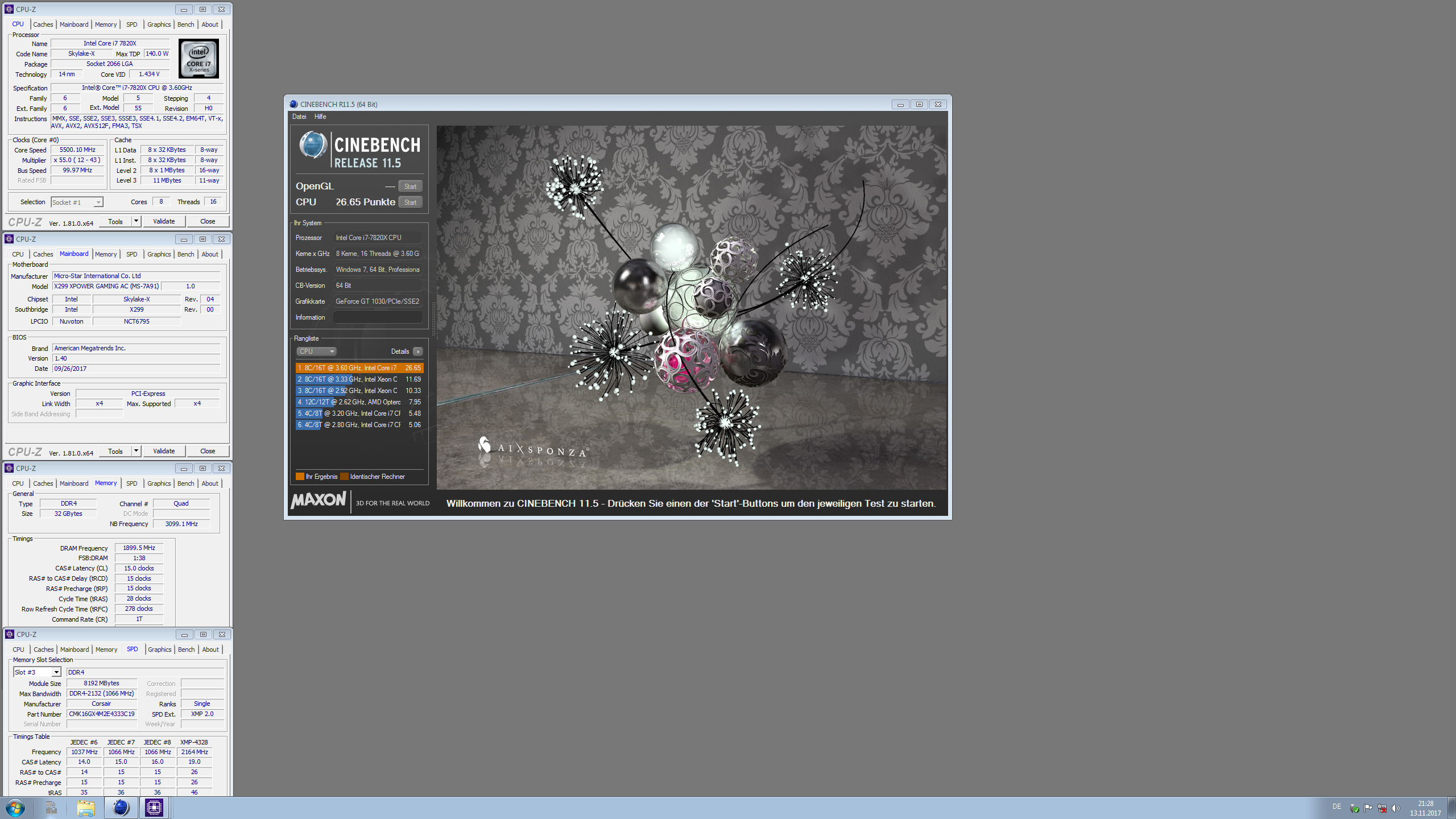Open the clock showing 21:28 in the tray

click(1425, 808)
